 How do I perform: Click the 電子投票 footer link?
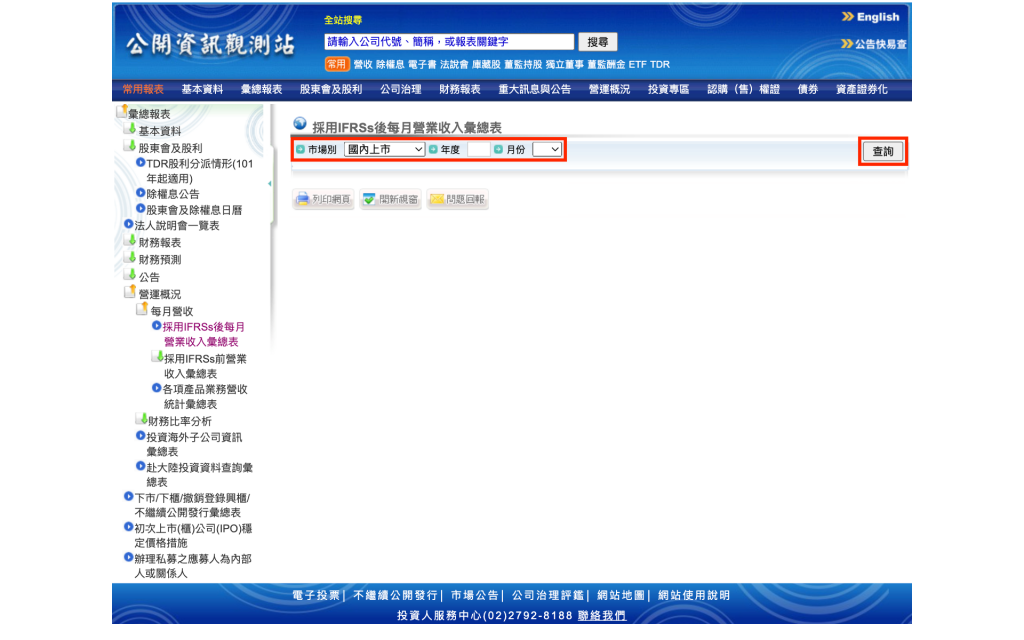pos(316,596)
